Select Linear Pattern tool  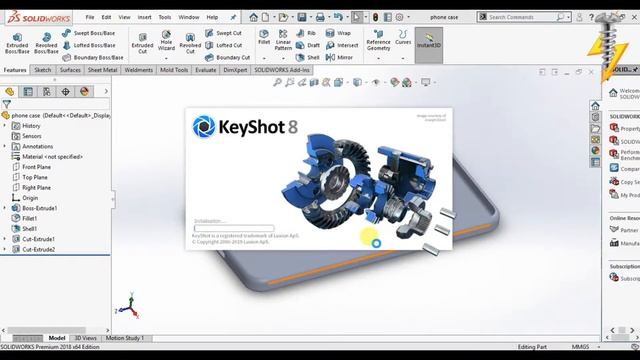click(x=283, y=40)
